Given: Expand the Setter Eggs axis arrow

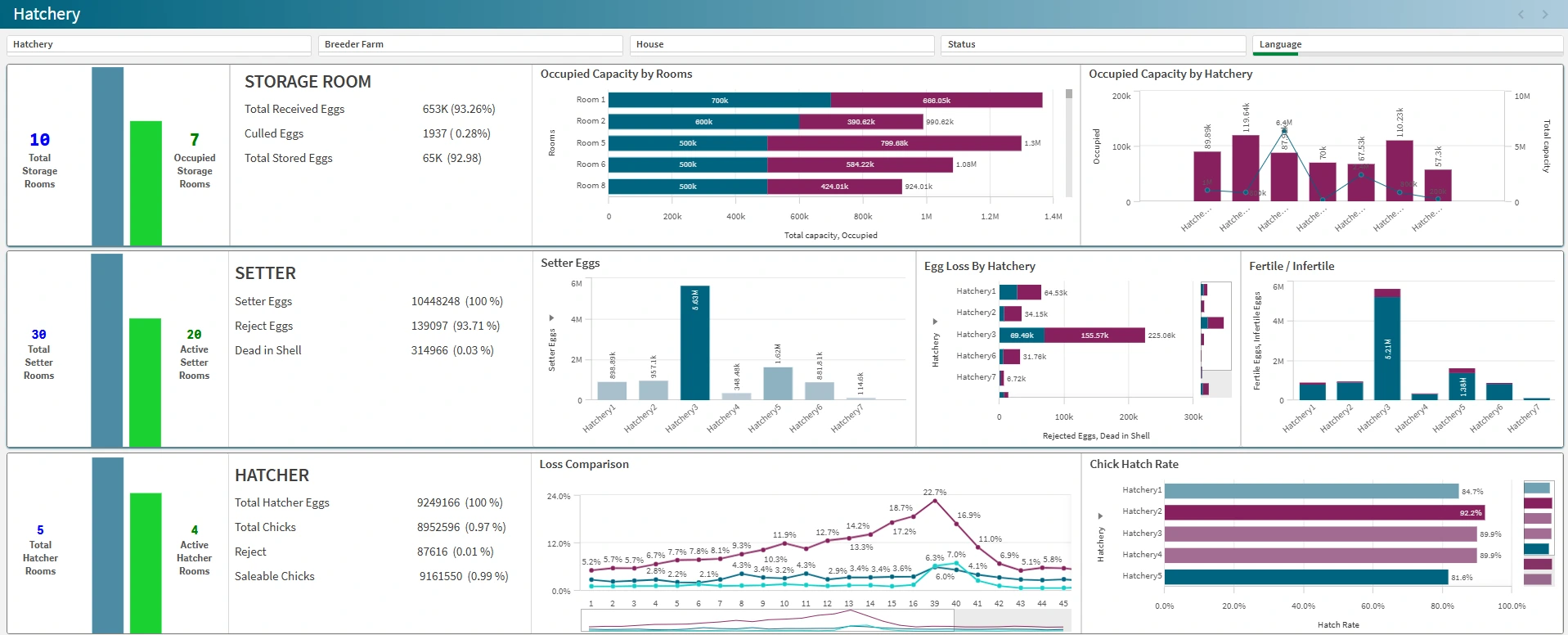Looking at the screenshot, I should 551,317.
